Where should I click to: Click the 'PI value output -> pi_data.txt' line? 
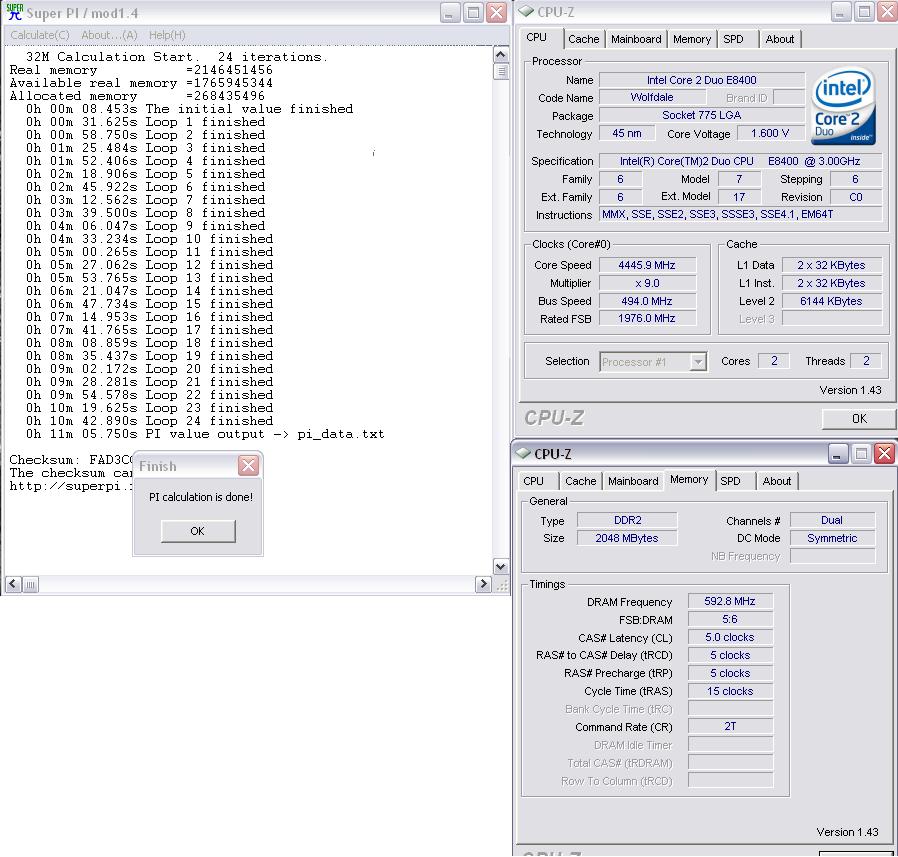point(205,434)
